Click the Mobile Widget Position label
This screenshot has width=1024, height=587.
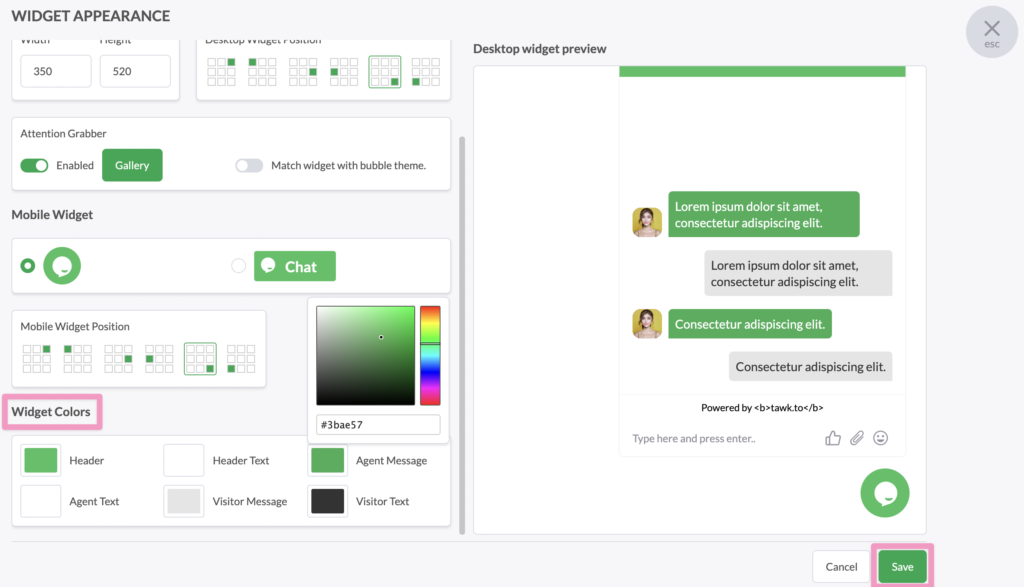click(75, 326)
